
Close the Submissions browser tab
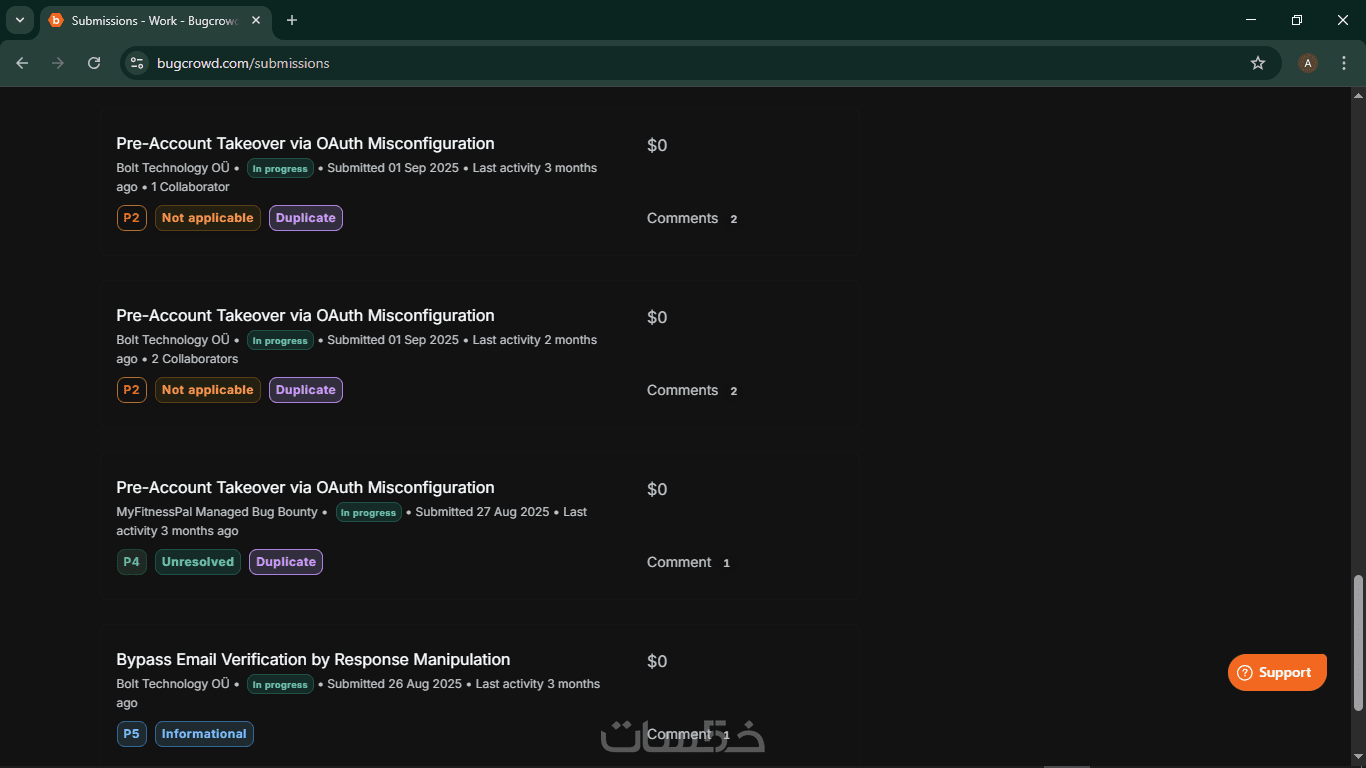click(257, 20)
